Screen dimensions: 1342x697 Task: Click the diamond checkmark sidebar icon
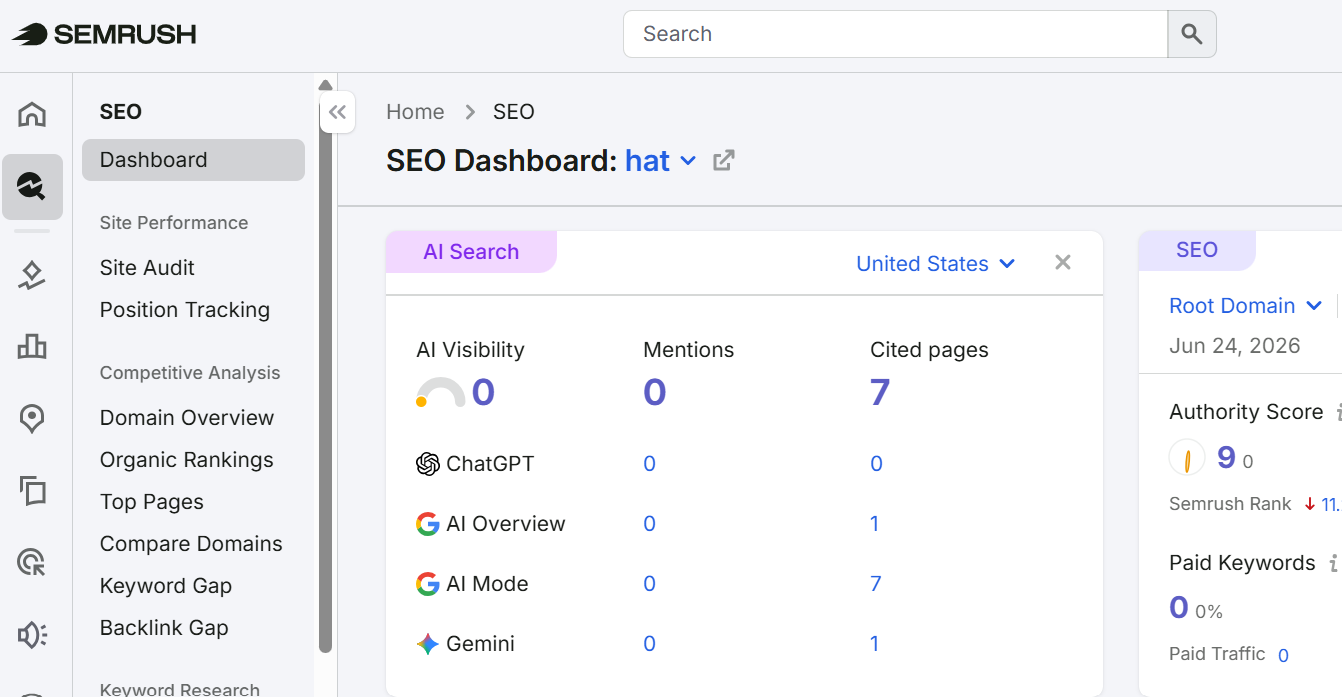point(32,275)
